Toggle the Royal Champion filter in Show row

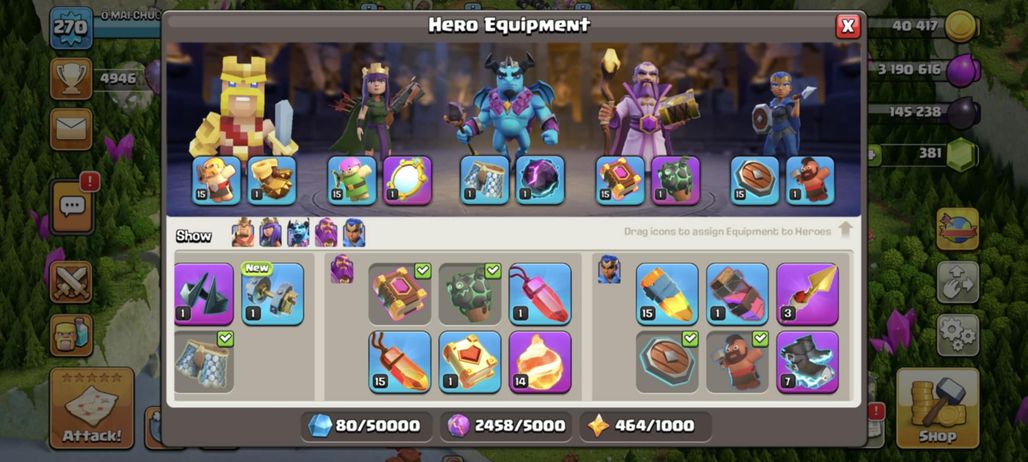[x=354, y=233]
